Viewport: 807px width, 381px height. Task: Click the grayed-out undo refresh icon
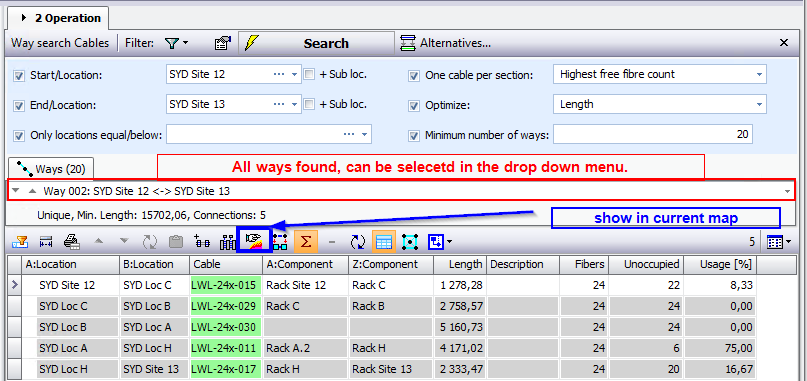[x=150, y=241]
